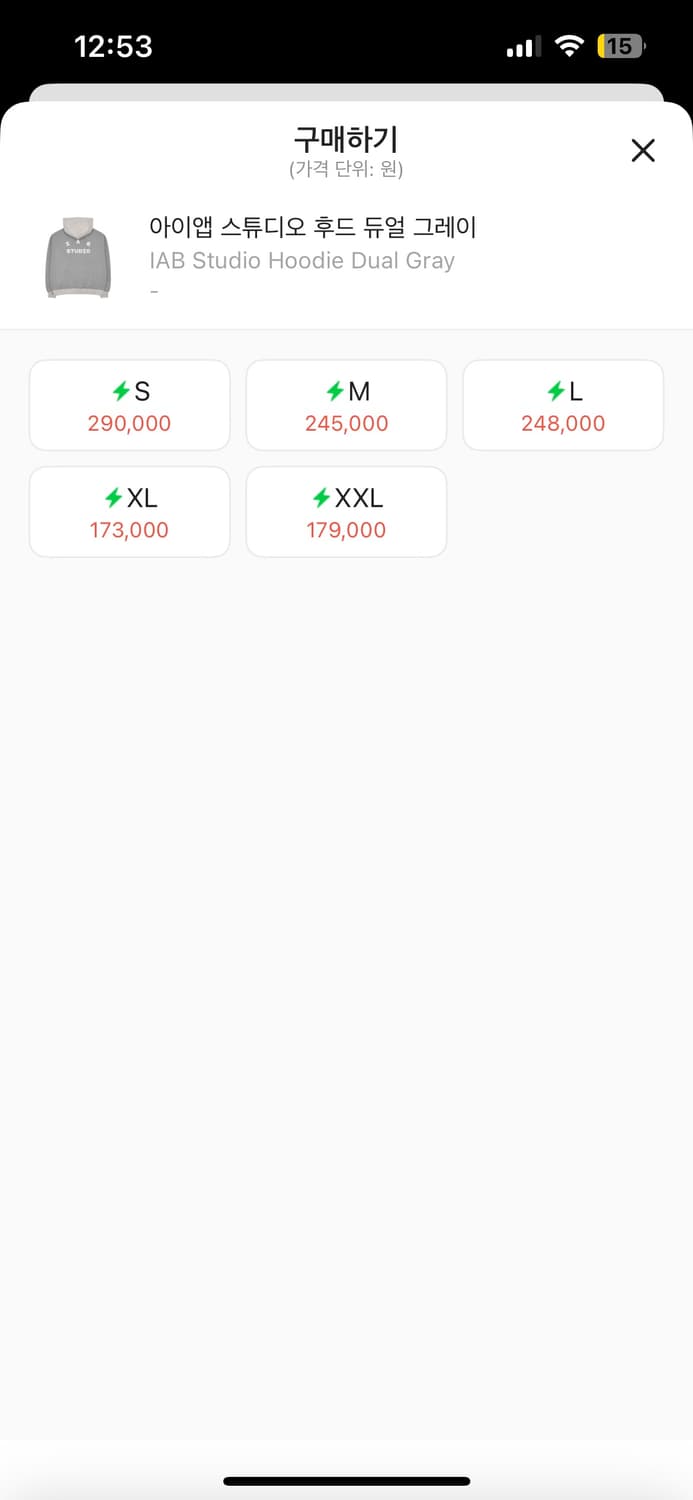
Task: Pick size L for purchase
Action: click(x=563, y=405)
